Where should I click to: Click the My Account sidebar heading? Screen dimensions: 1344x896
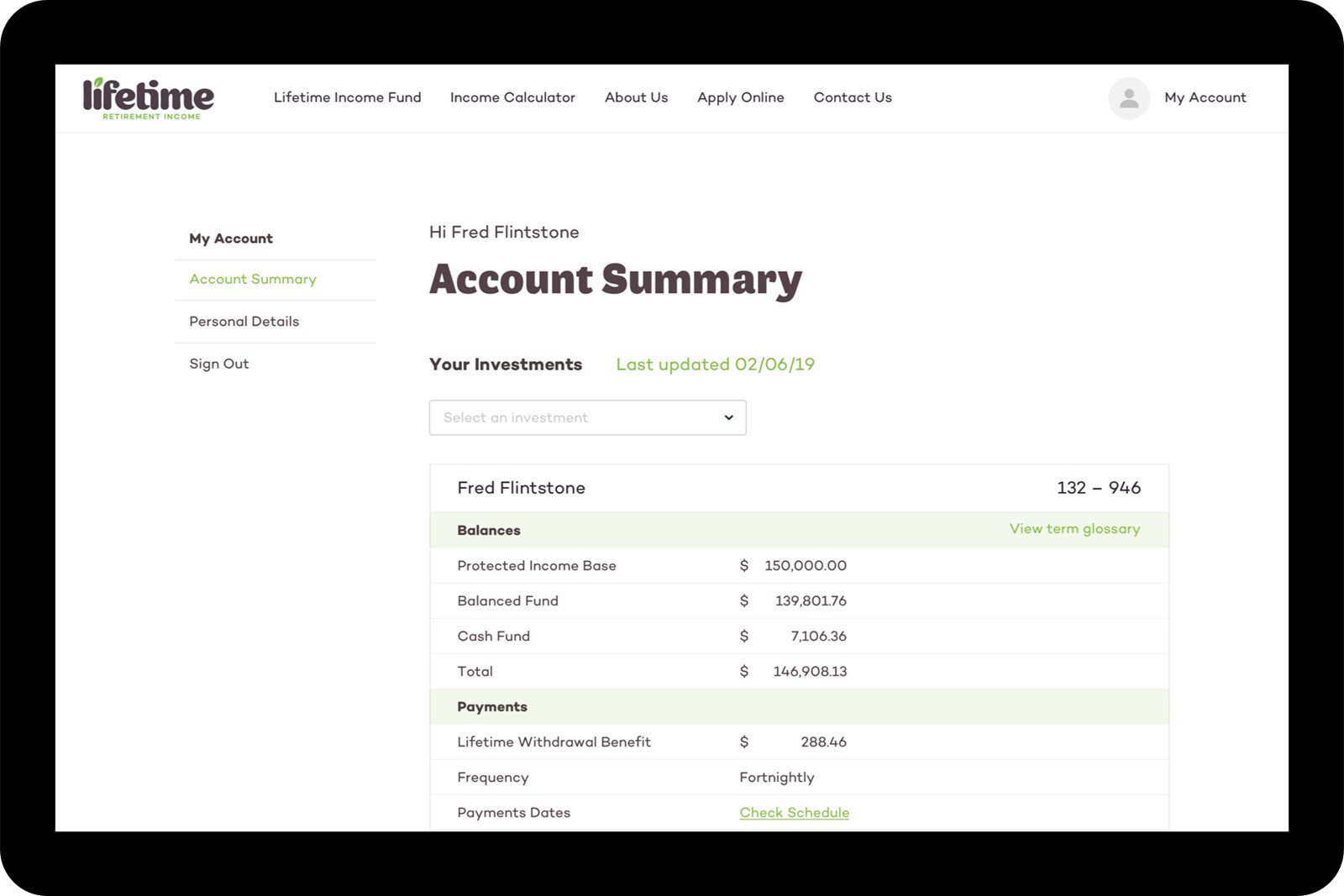point(231,238)
